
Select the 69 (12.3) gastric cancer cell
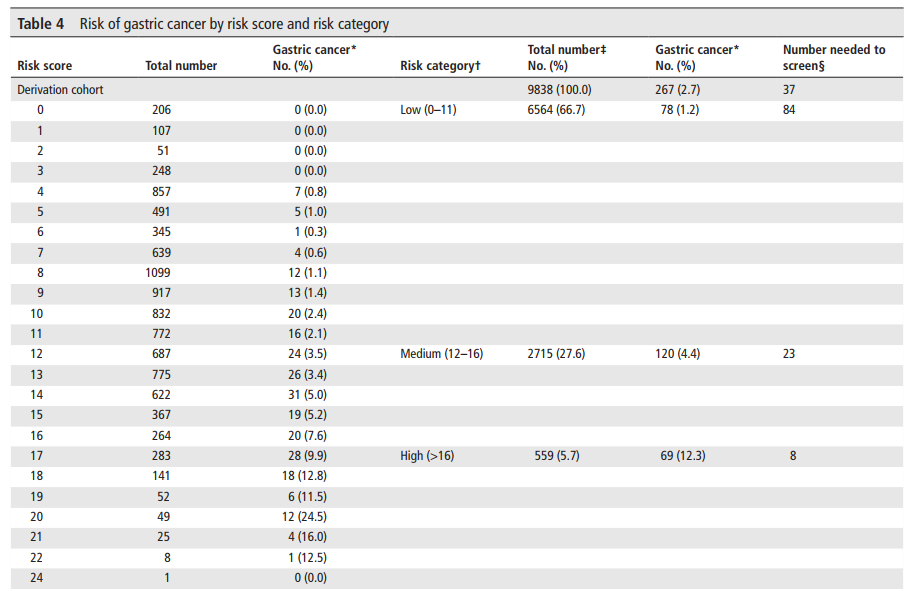pyautogui.click(x=683, y=456)
